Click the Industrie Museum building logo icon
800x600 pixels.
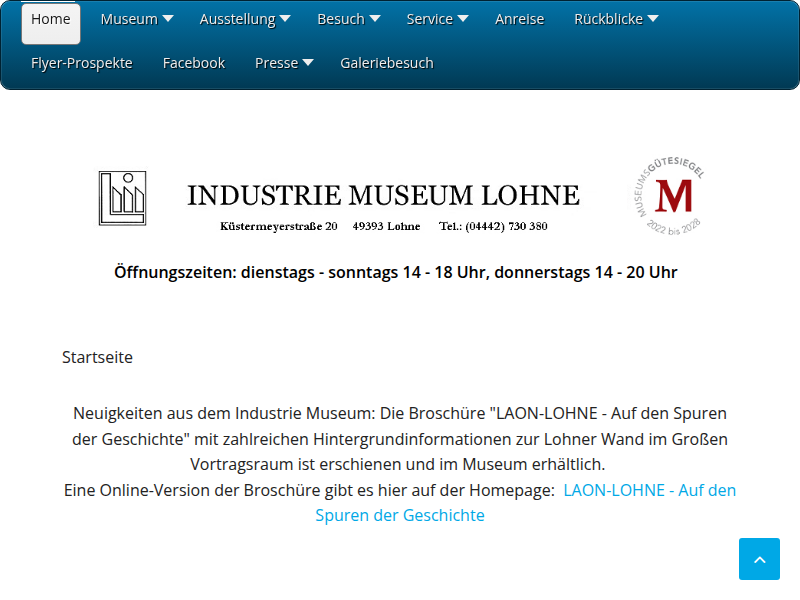(122, 198)
